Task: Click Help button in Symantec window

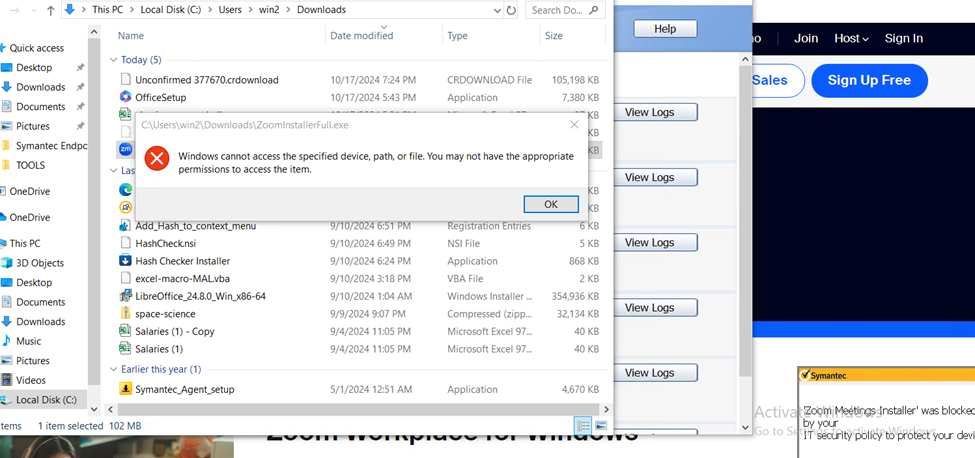Action: click(665, 29)
